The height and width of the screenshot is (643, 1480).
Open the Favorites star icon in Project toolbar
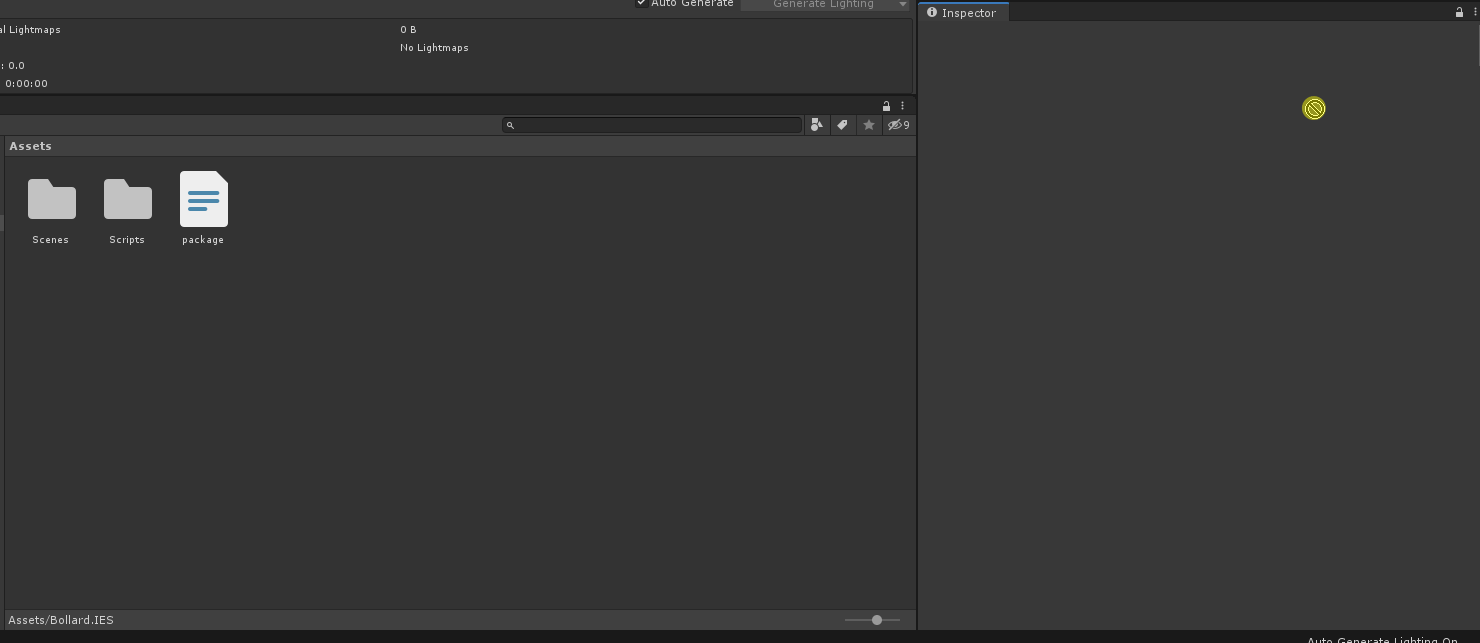(x=869, y=125)
